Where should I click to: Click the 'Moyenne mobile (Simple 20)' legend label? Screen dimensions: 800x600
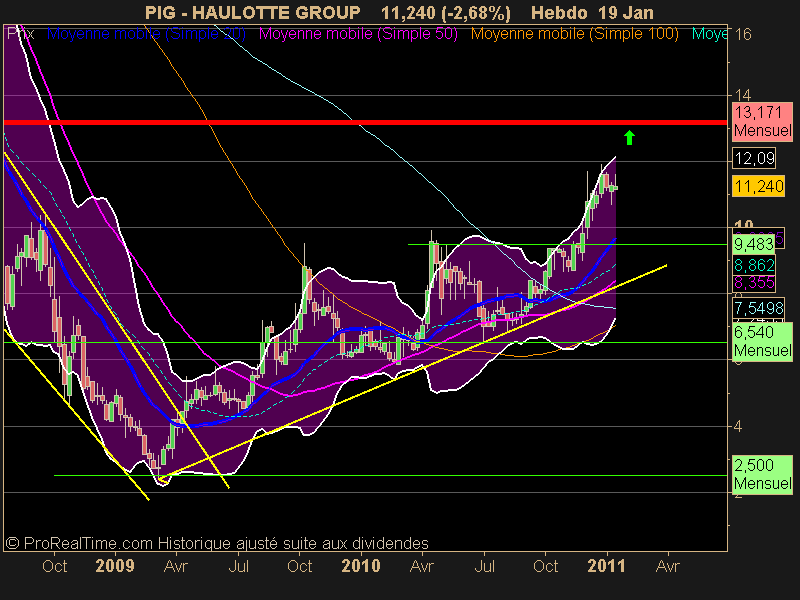(146, 34)
